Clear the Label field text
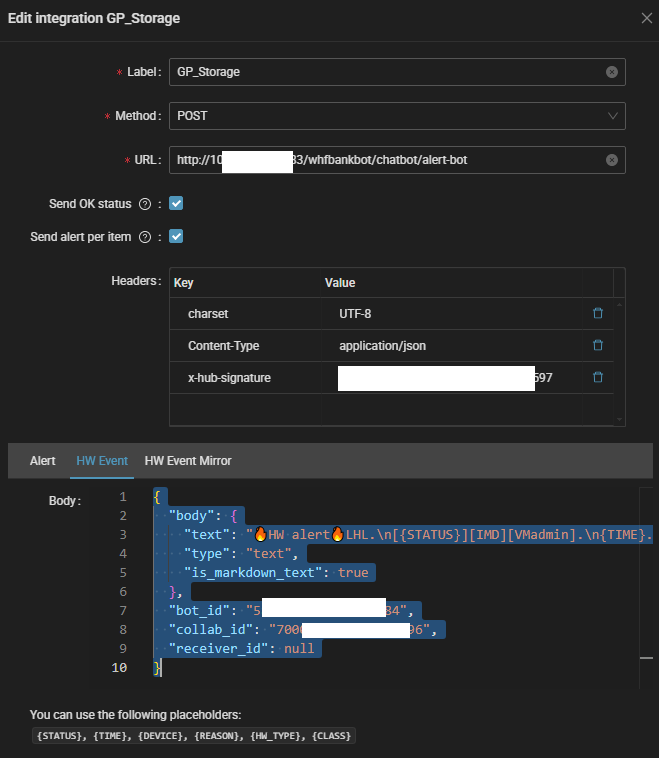This screenshot has width=659, height=758. 611,72
